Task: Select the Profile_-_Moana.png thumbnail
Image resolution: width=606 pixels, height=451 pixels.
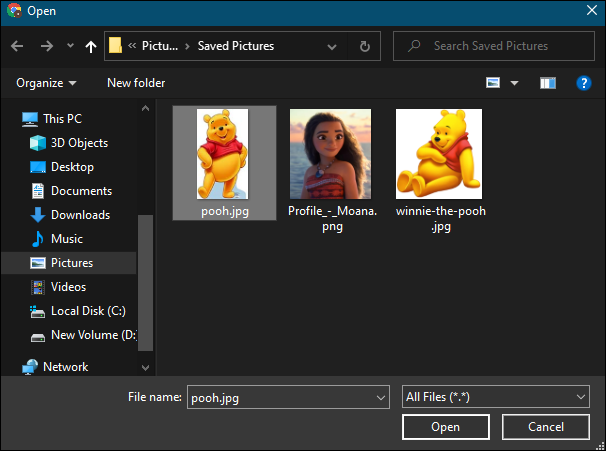Action: (330, 154)
